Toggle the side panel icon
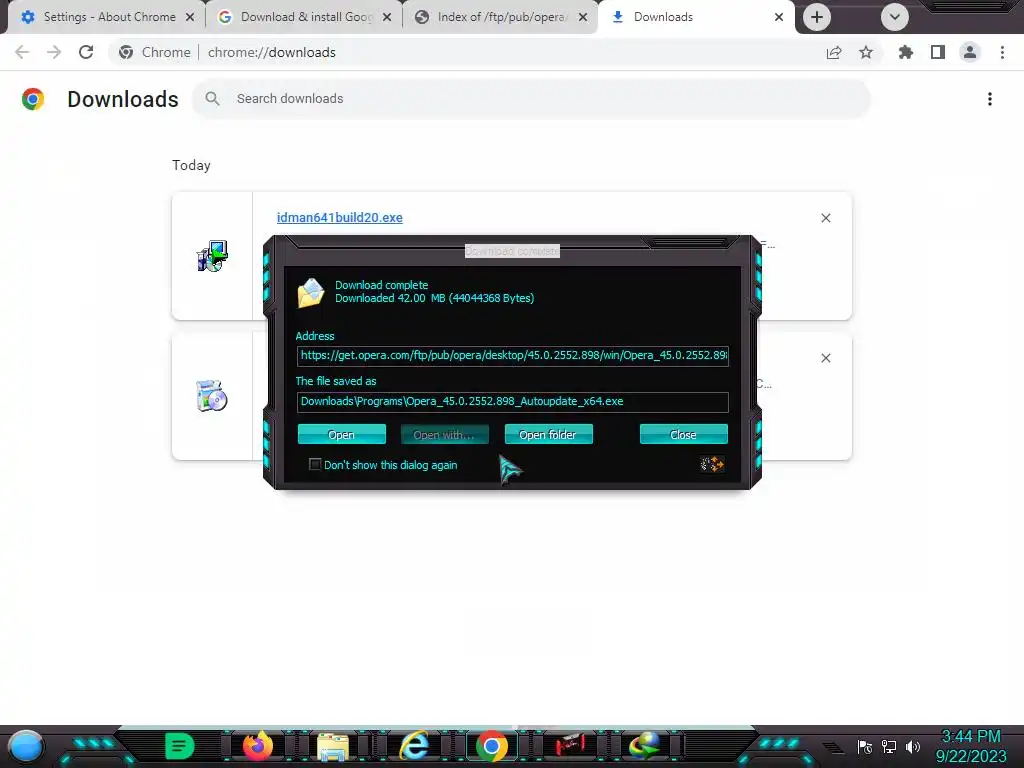Viewport: 1024px width, 768px height. (938, 52)
